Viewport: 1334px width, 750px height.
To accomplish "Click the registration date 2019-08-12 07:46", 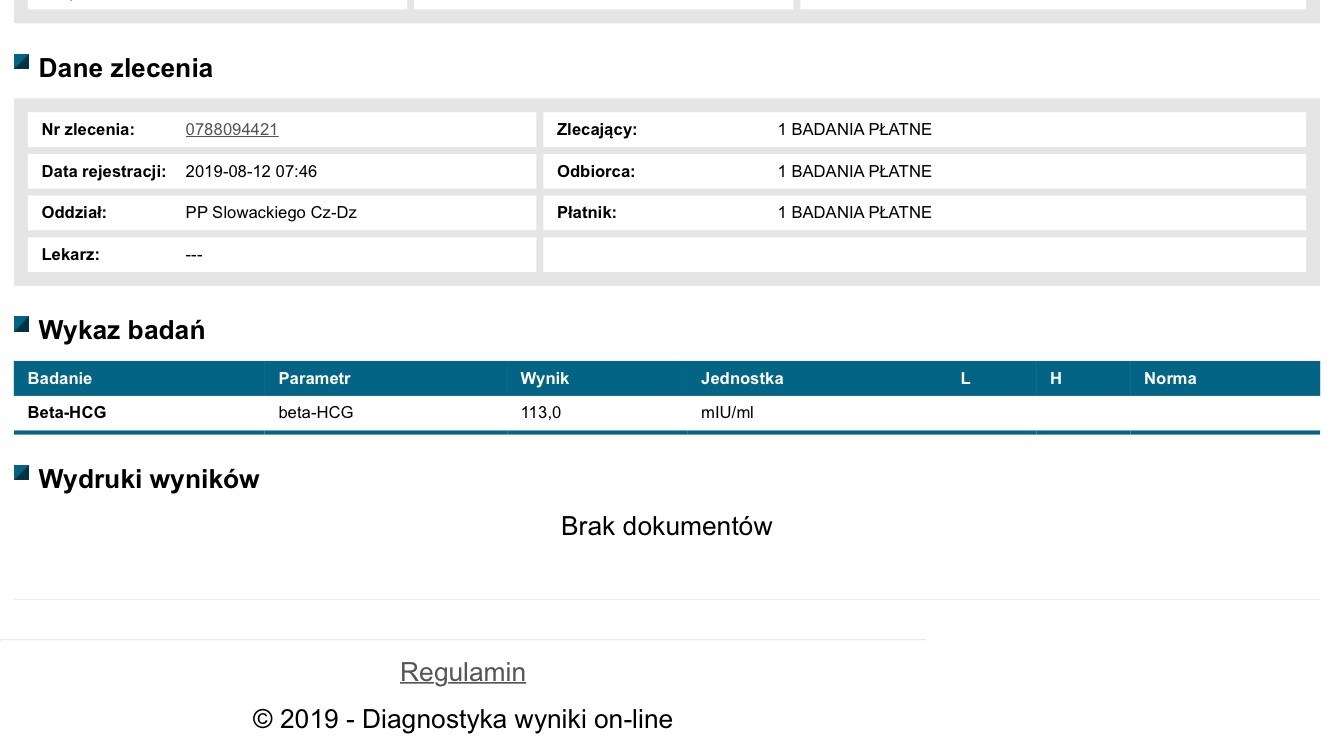I will click(x=251, y=172).
